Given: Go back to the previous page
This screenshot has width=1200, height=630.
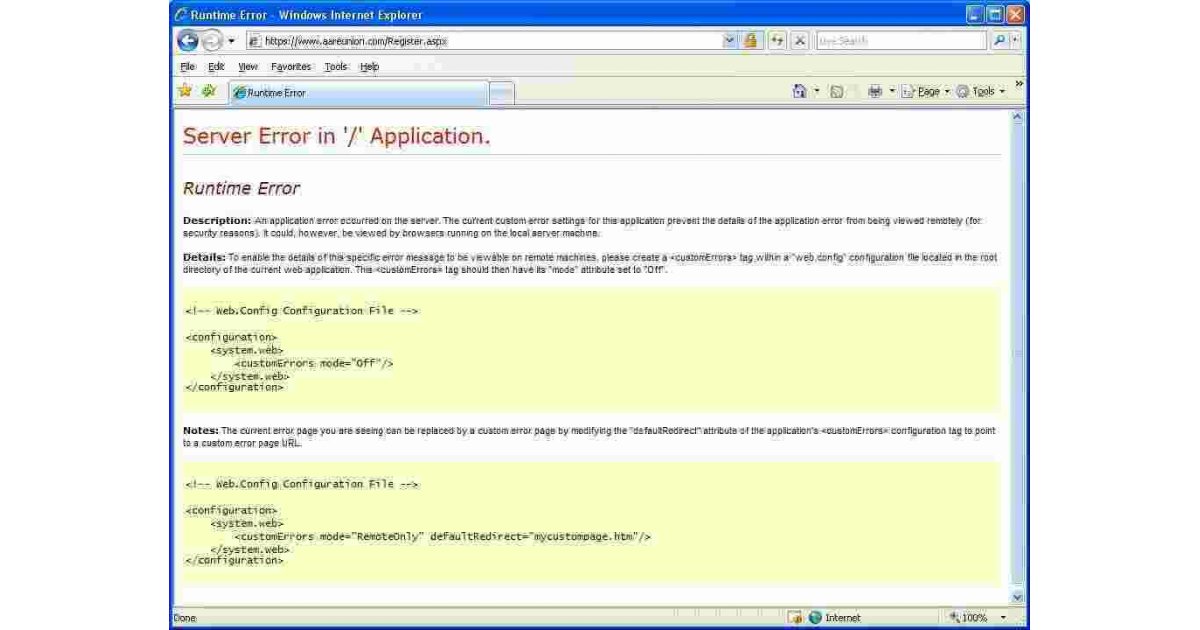Looking at the screenshot, I should click(190, 41).
